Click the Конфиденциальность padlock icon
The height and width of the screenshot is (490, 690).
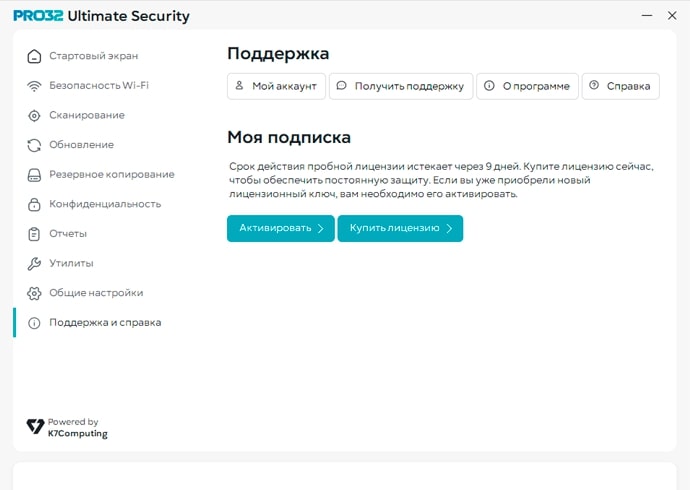pyautogui.click(x=34, y=205)
